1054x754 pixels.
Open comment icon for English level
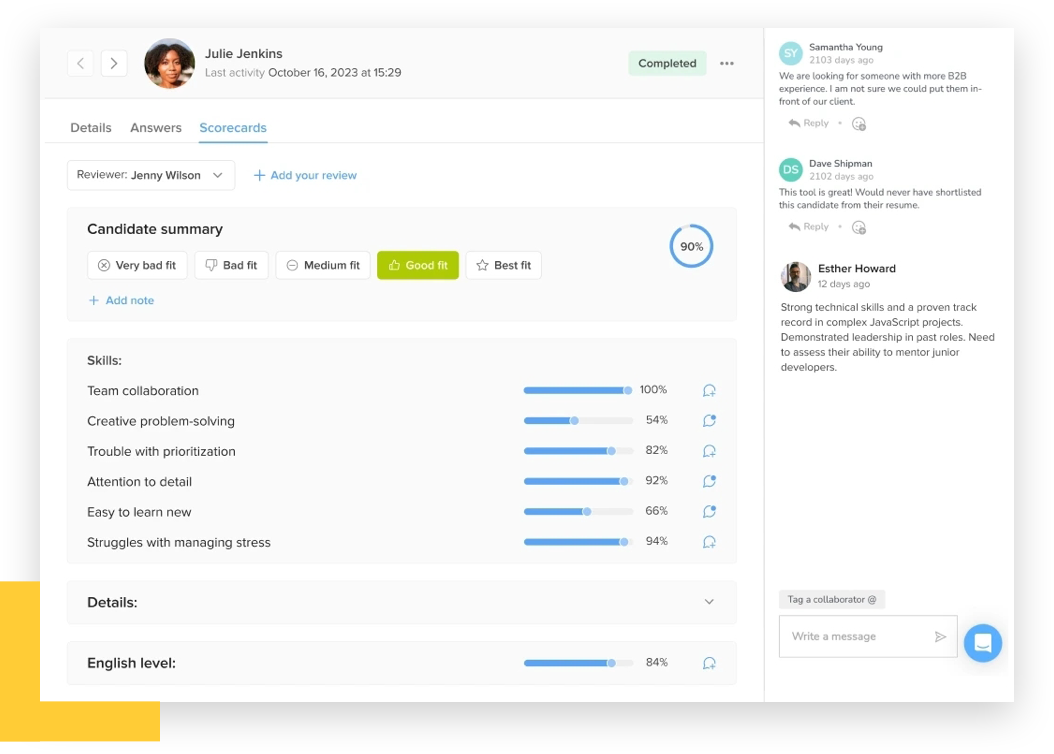tap(709, 663)
